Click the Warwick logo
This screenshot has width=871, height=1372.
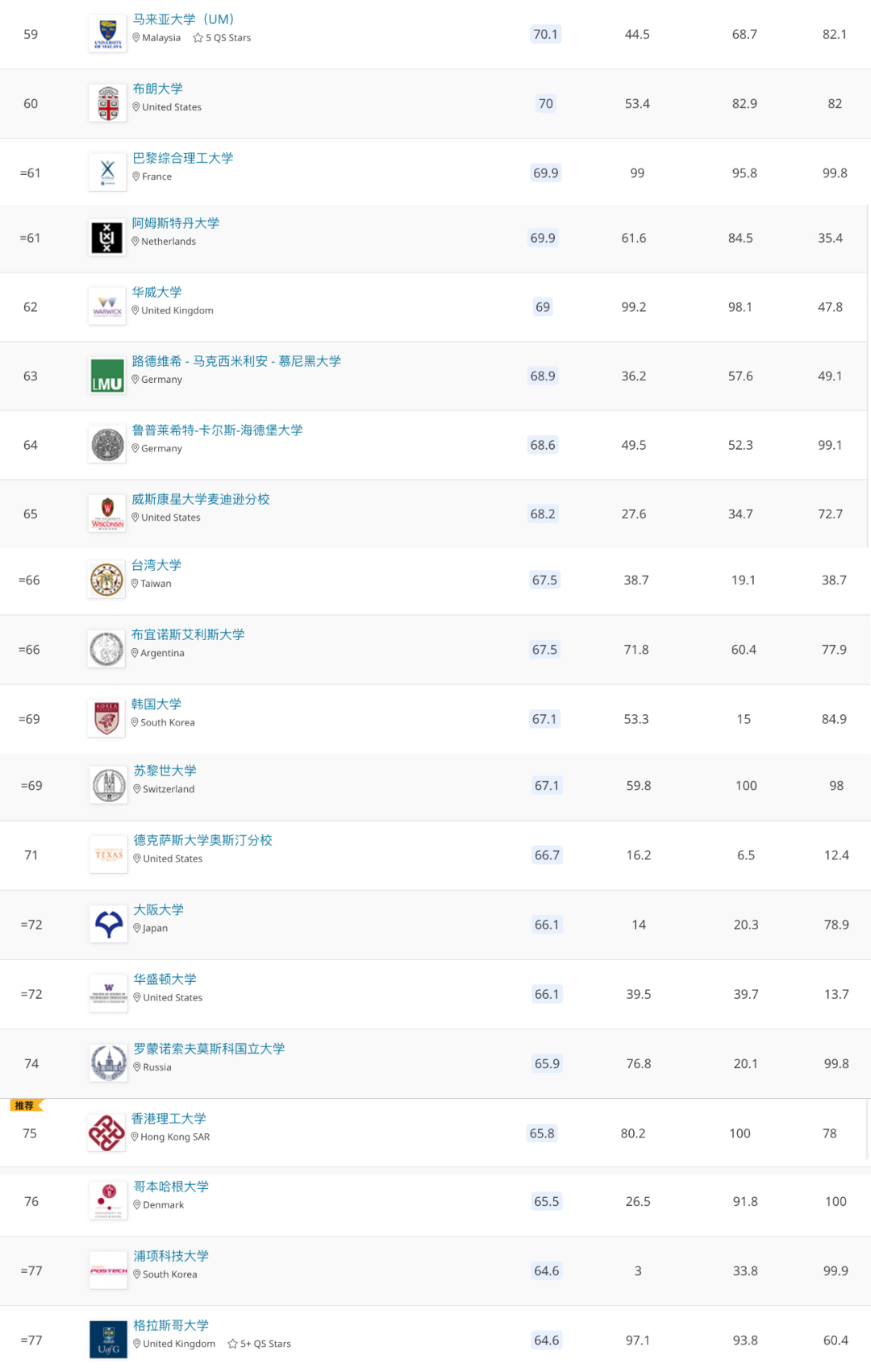point(106,308)
